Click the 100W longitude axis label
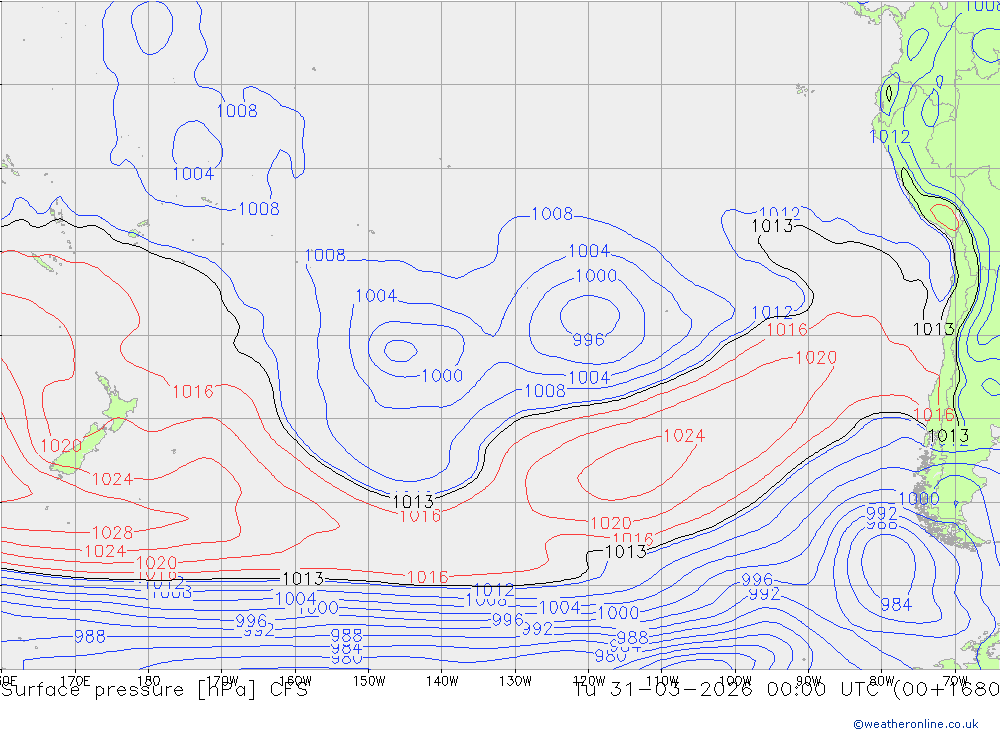Image resolution: width=1000 pixels, height=733 pixels. click(735, 681)
